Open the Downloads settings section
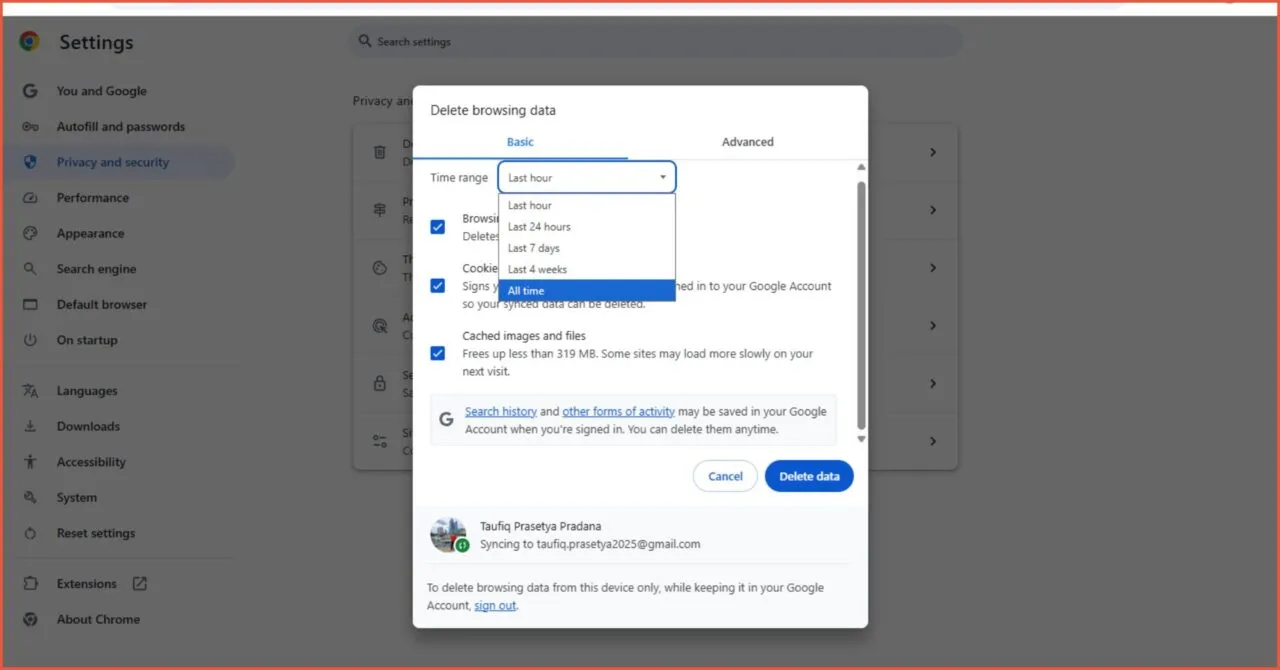1280x670 pixels. [x=87, y=426]
